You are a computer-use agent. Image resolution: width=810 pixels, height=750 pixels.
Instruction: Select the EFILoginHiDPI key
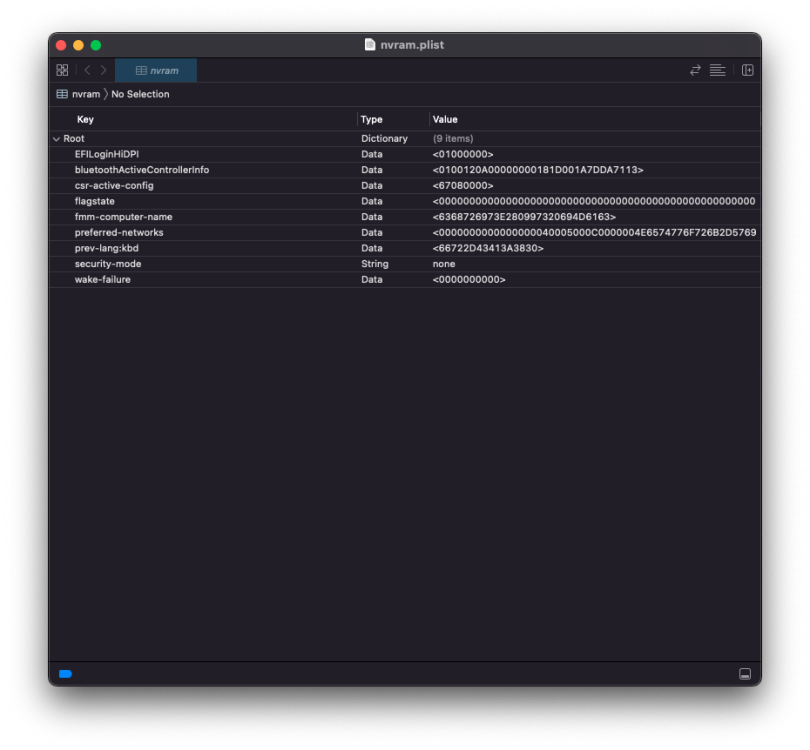[x=107, y=154]
